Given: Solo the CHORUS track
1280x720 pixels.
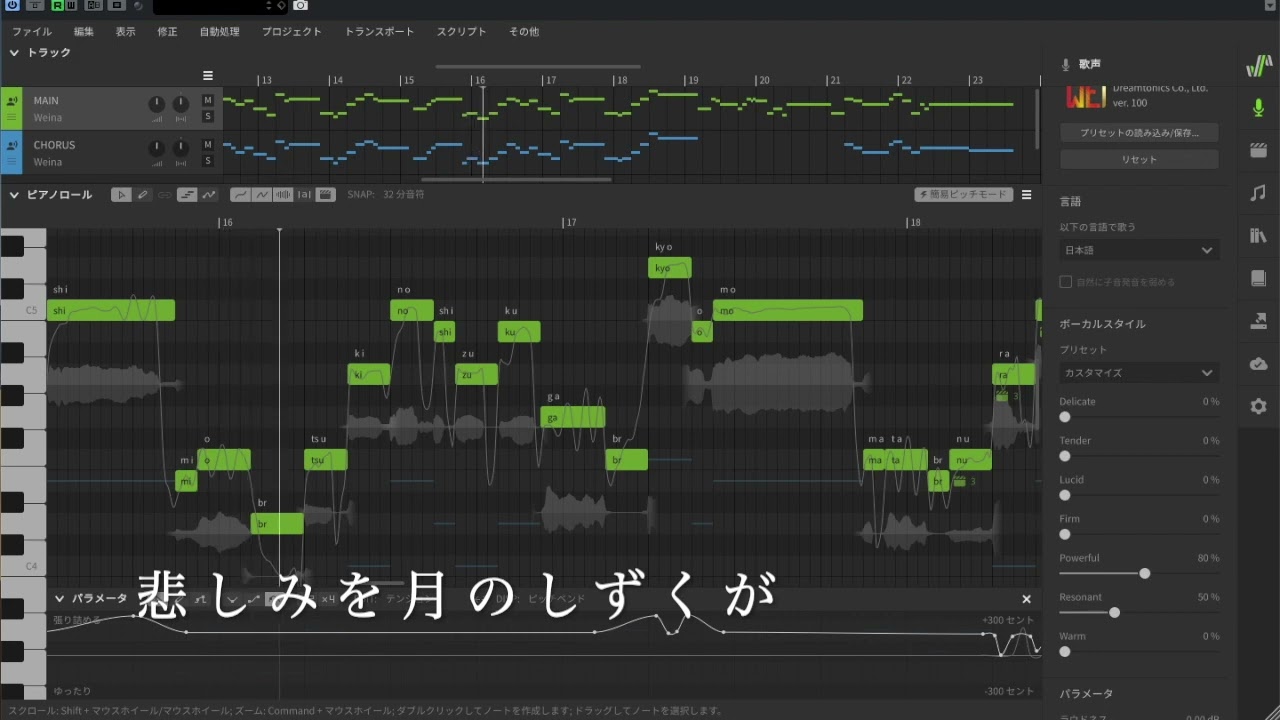Looking at the screenshot, I should (208, 161).
